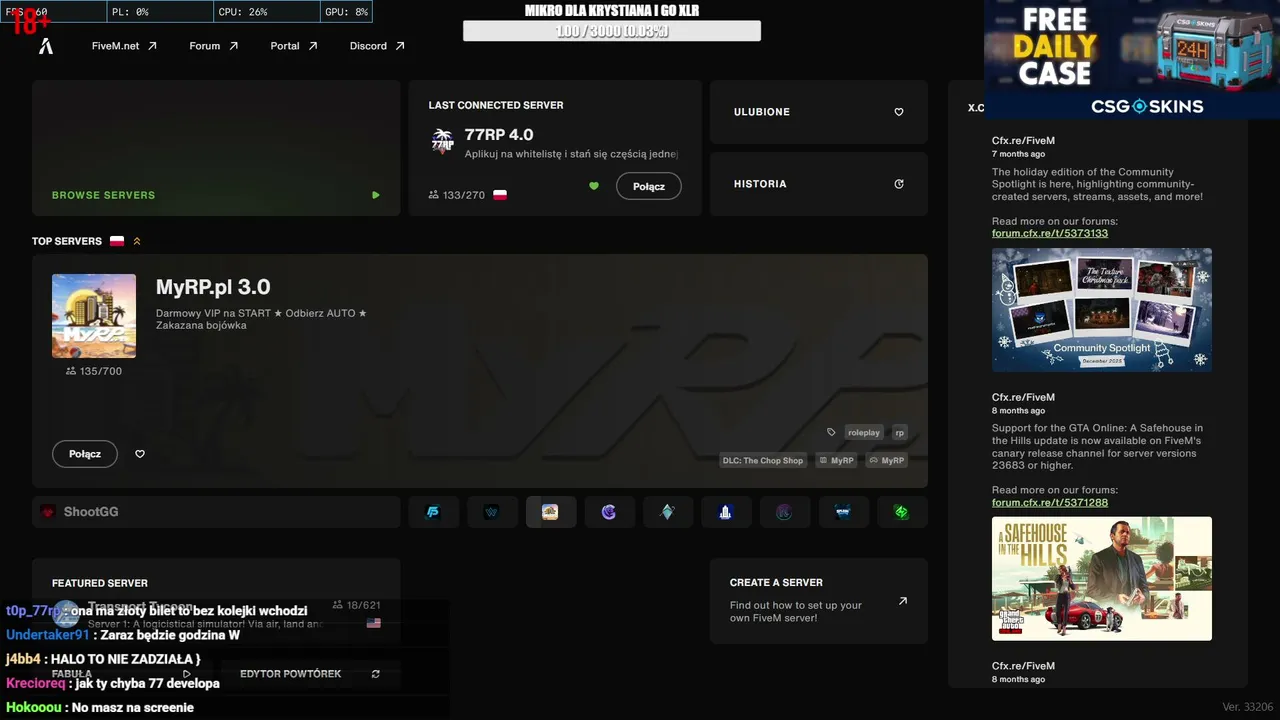Screen dimensions: 1280x720
Task: Open the Community Spotlight image
Action: tap(1102, 310)
